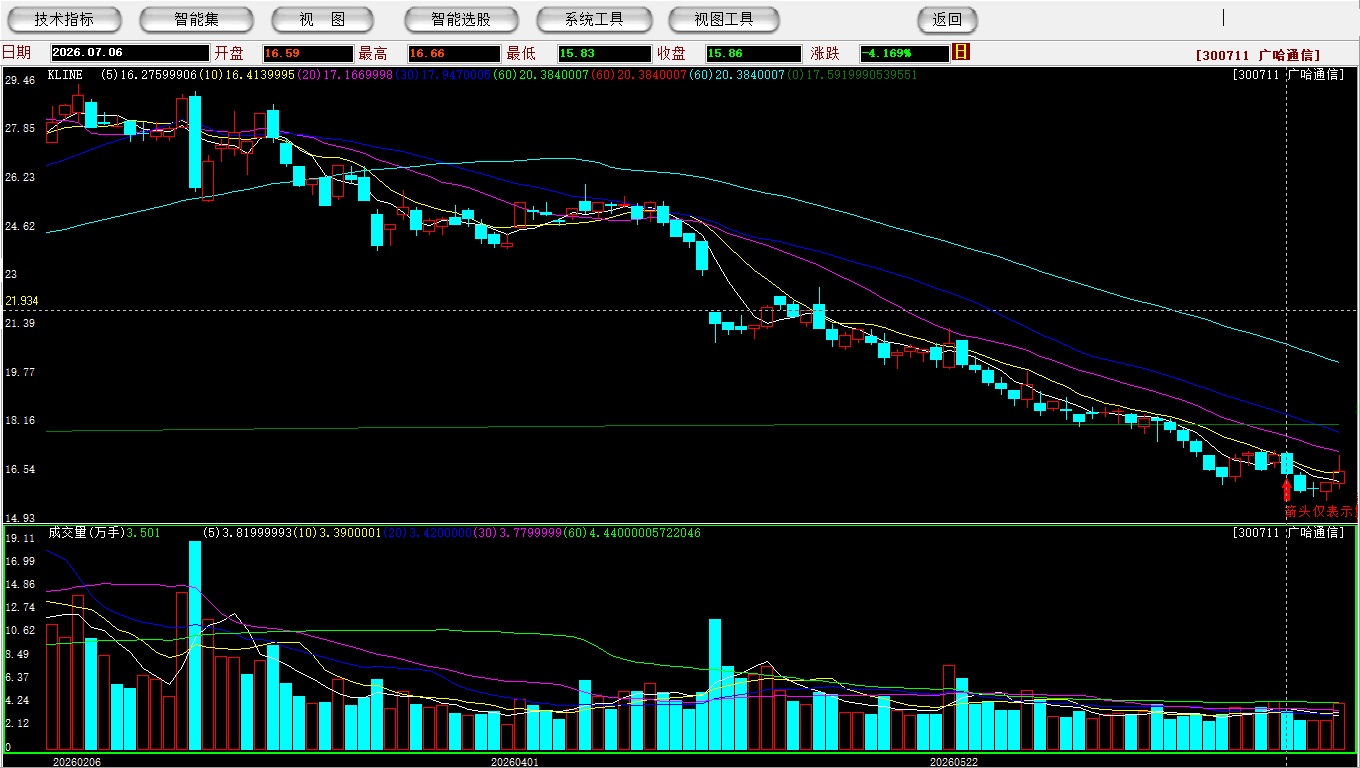Image resolution: width=1360 pixels, height=768 pixels.
Task: Click the date field showing 2026.07.06
Action: pyautogui.click(x=130, y=53)
